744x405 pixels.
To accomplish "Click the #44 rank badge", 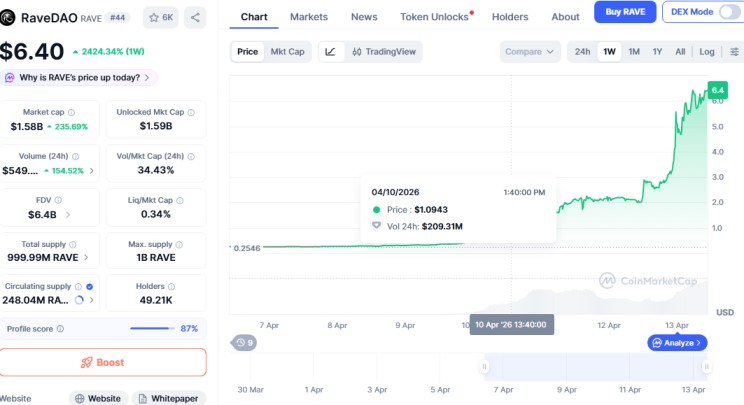I will tap(117, 18).
